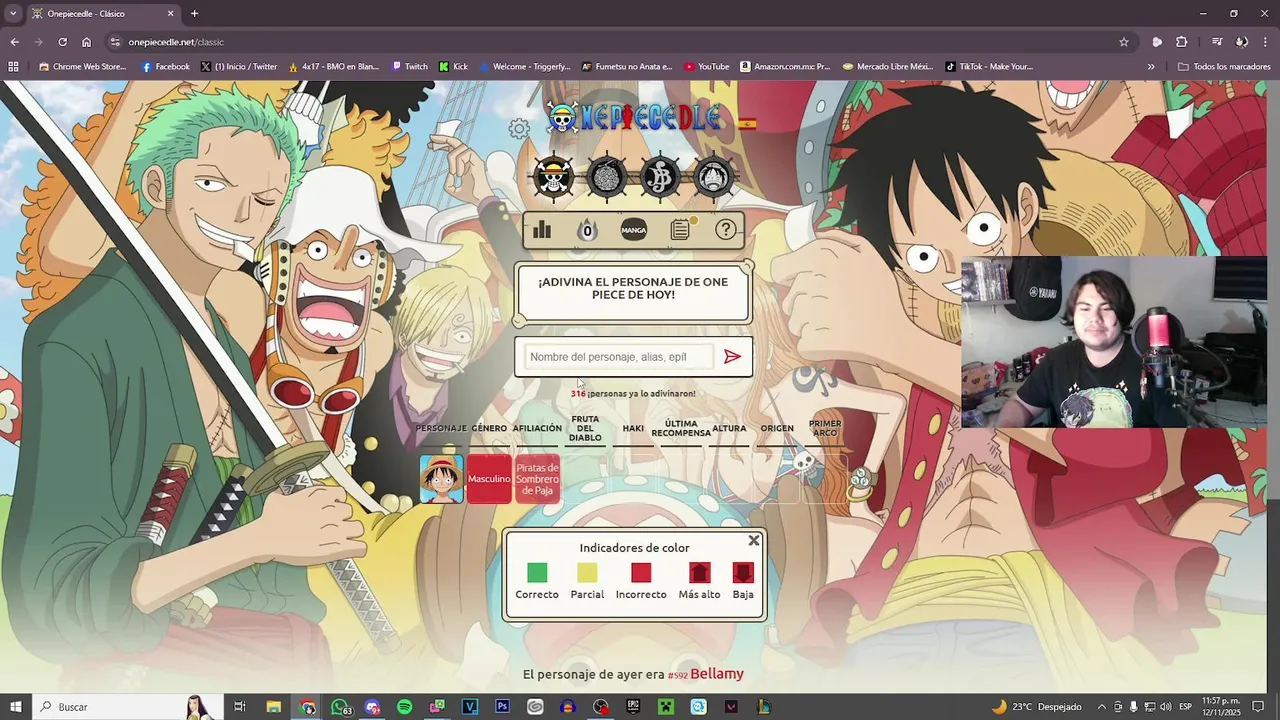Expand hidden bookmarks with the chevron
The image size is (1280, 720).
pyautogui.click(x=1151, y=67)
